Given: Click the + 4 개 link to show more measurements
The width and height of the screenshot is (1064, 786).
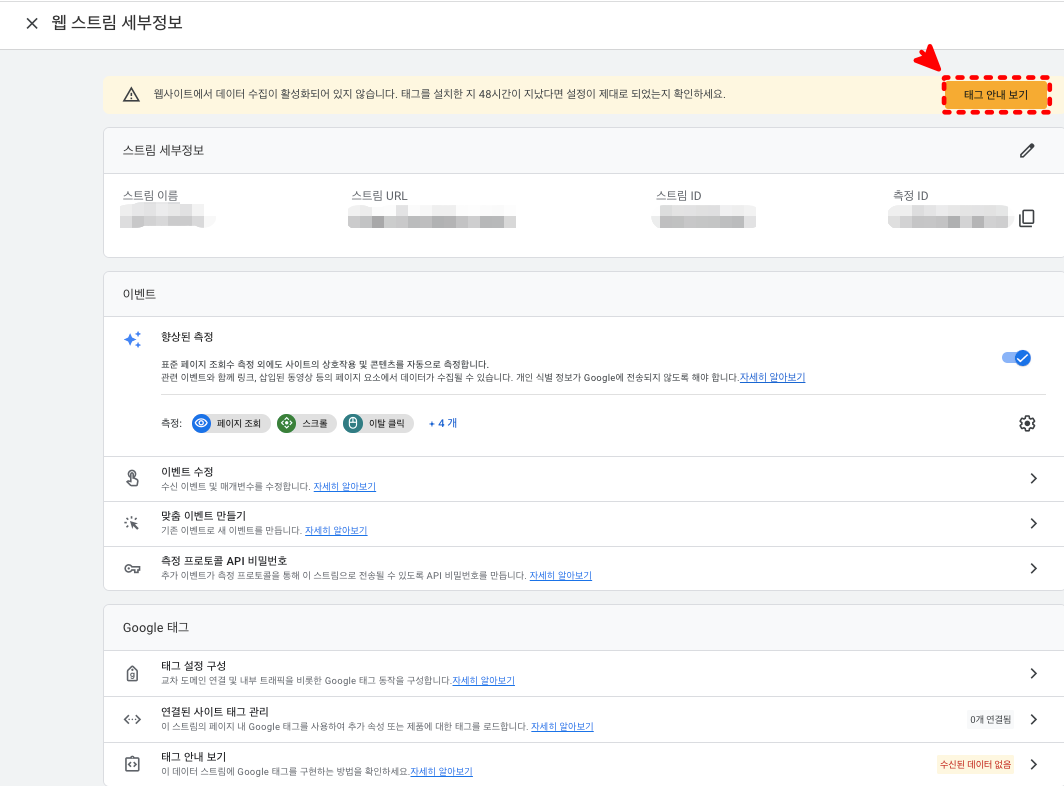Looking at the screenshot, I should tap(440, 423).
